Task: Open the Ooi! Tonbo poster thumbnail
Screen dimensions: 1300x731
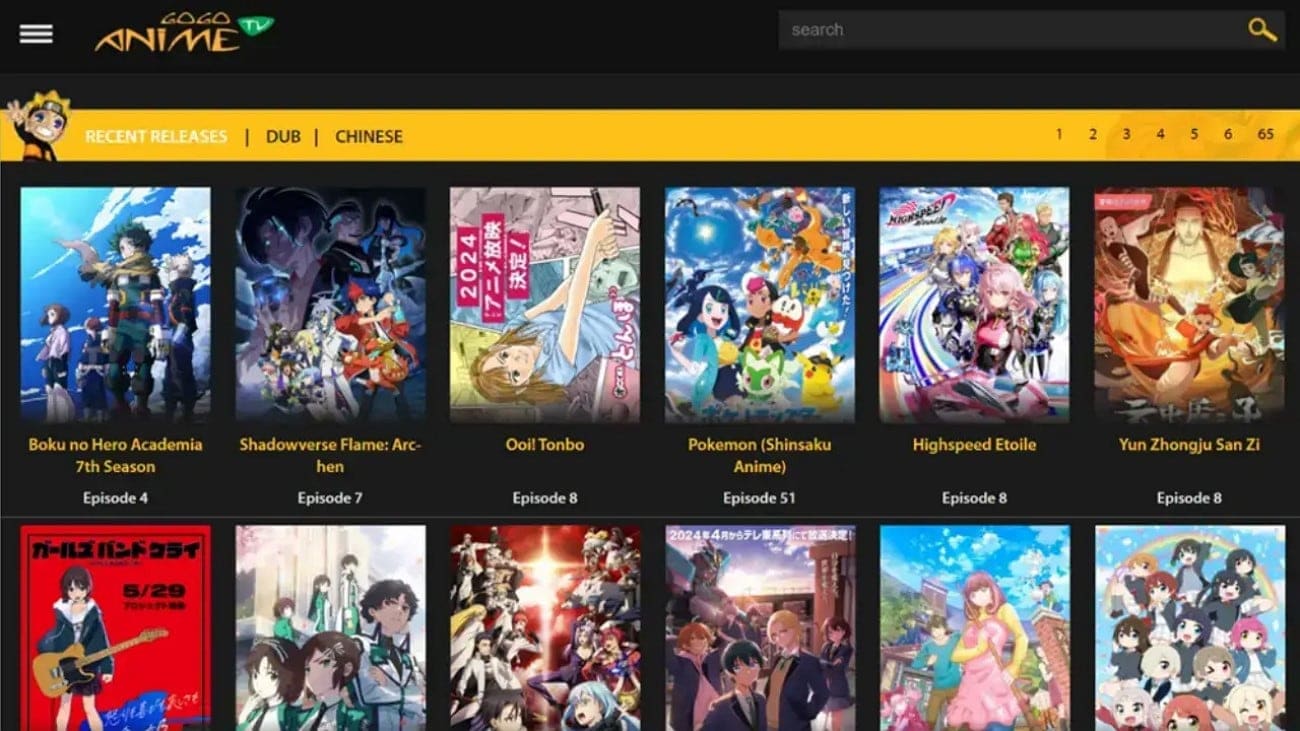Action: coord(545,306)
